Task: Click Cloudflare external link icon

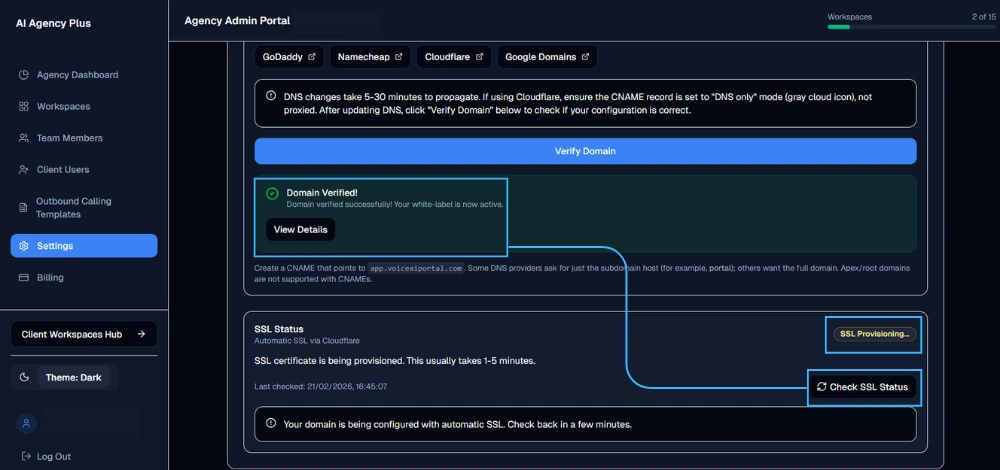Action: click(x=480, y=57)
